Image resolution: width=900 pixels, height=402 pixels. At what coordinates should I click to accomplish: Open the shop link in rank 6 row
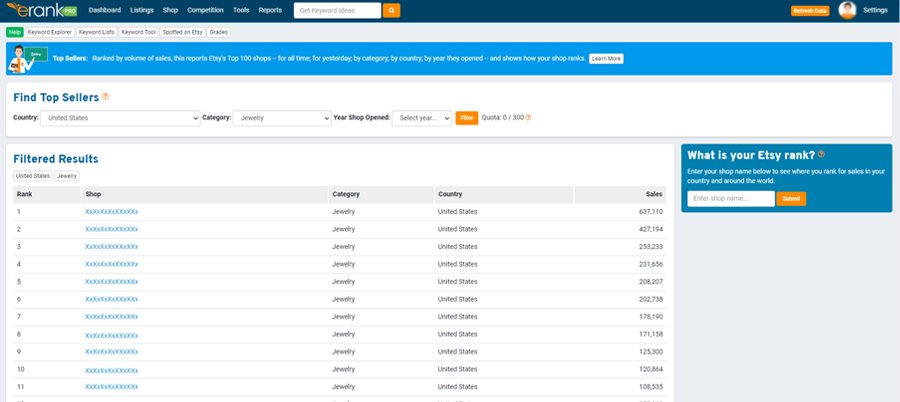[x=111, y=300]
